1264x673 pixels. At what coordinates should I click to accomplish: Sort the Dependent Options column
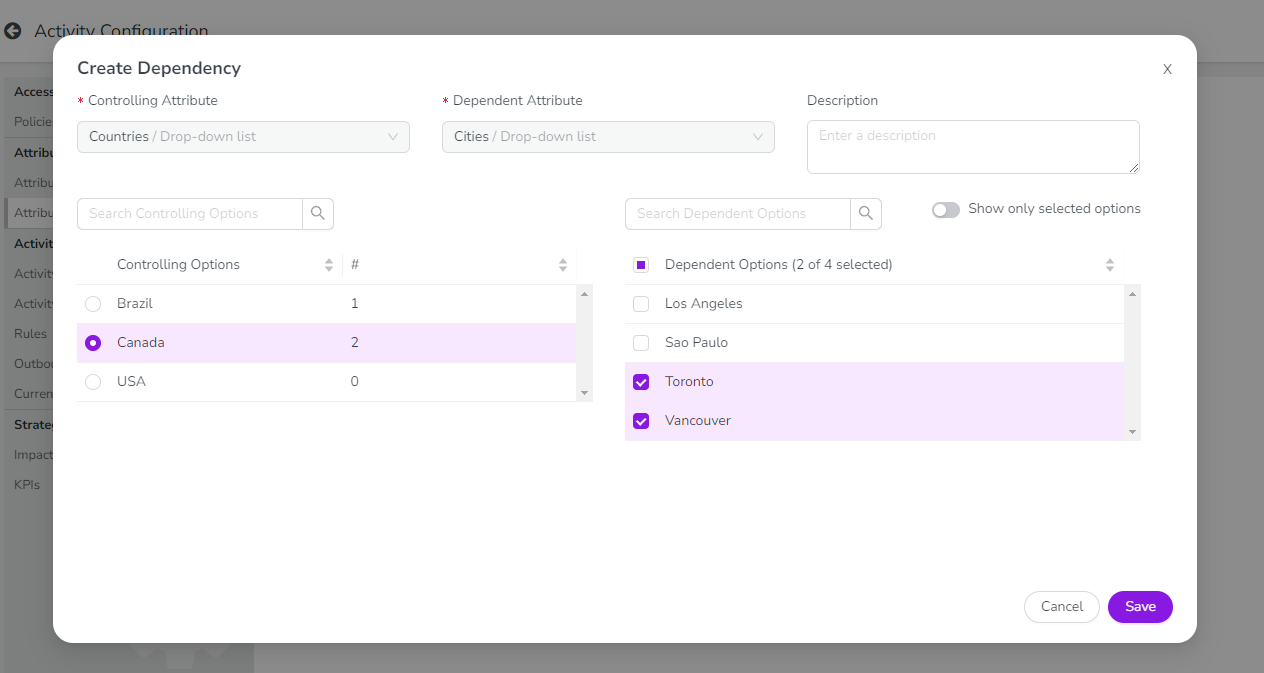(x=1109, y=265)
